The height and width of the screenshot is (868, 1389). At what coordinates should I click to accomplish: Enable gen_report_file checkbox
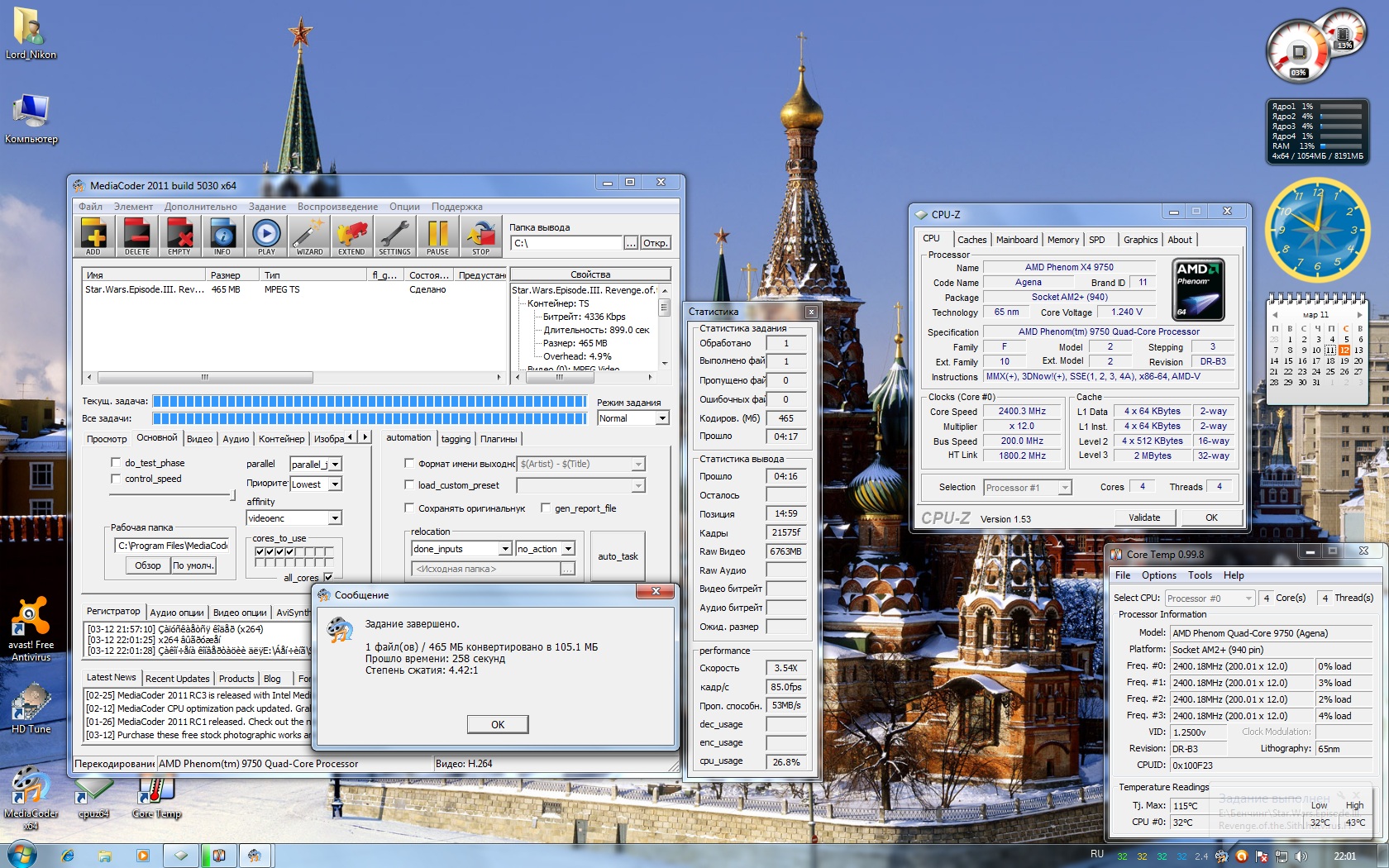[545, 508]
